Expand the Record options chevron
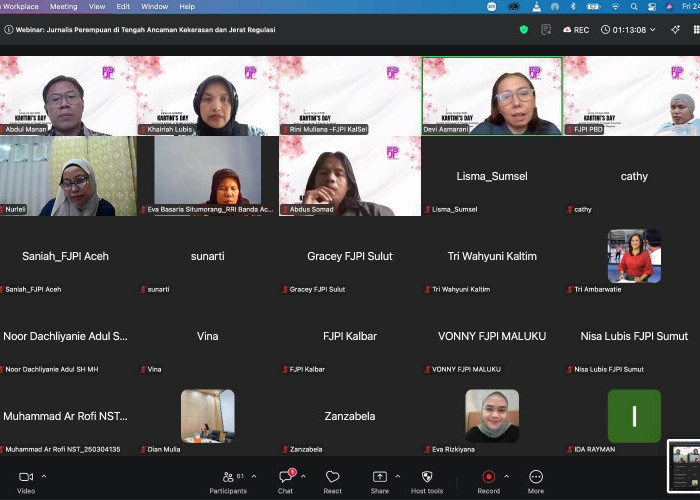 pyautogui.click(x=506, y=477)
